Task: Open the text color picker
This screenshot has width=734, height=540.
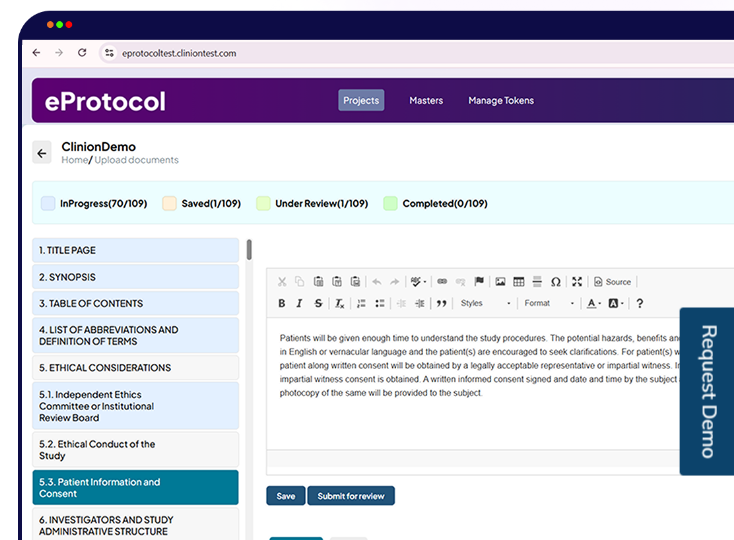Action: pyautogui.click(x=593, y=303)
